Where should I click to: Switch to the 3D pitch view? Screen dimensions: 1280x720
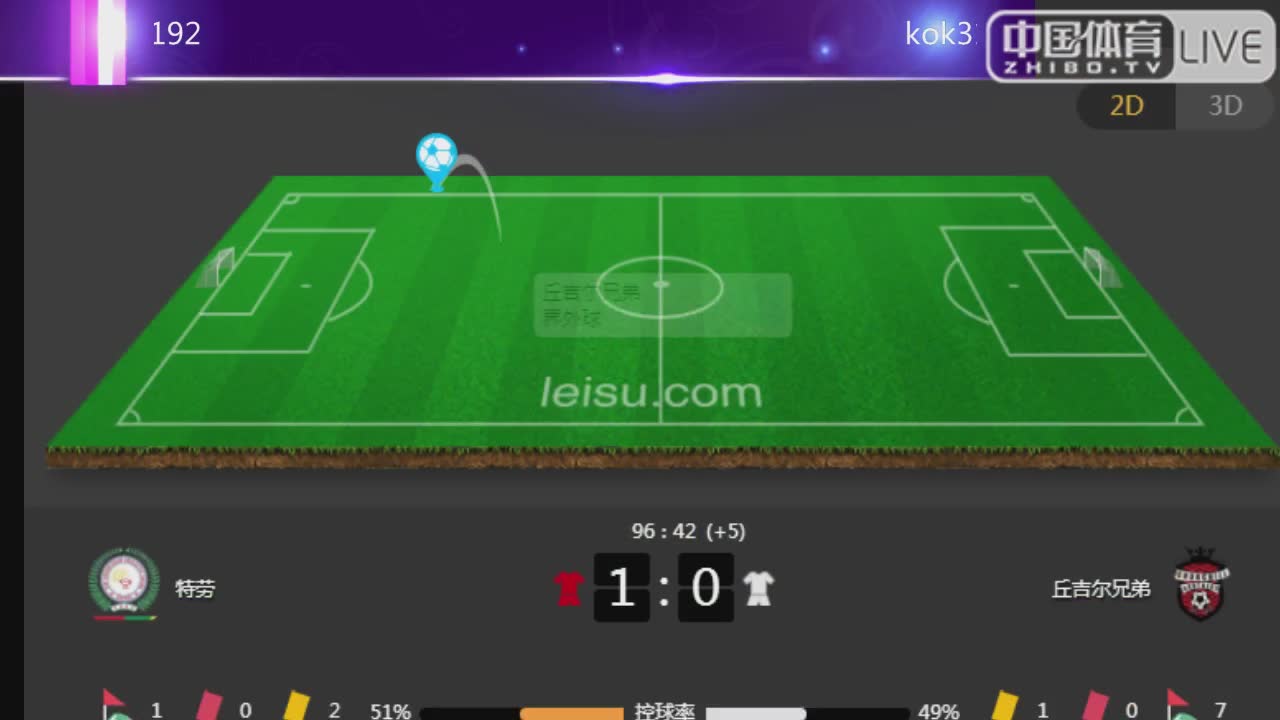click(1225, 105)
